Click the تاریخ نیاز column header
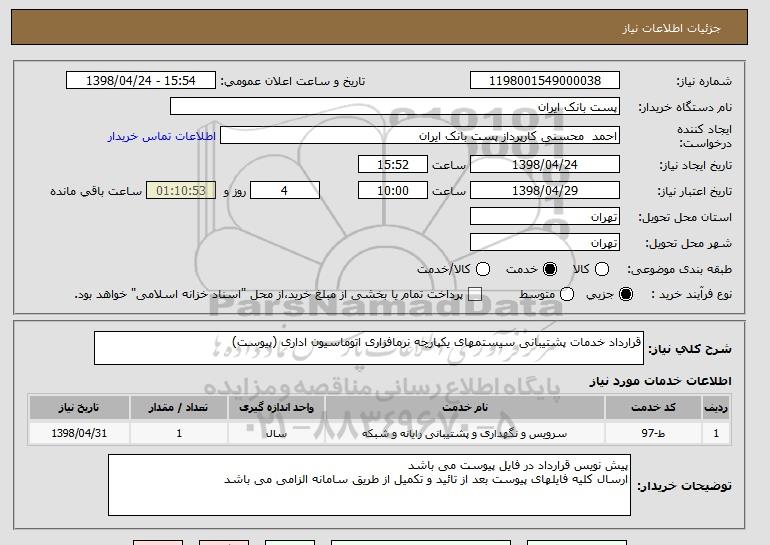The image size is (770, 545). (x=79, y=408)
